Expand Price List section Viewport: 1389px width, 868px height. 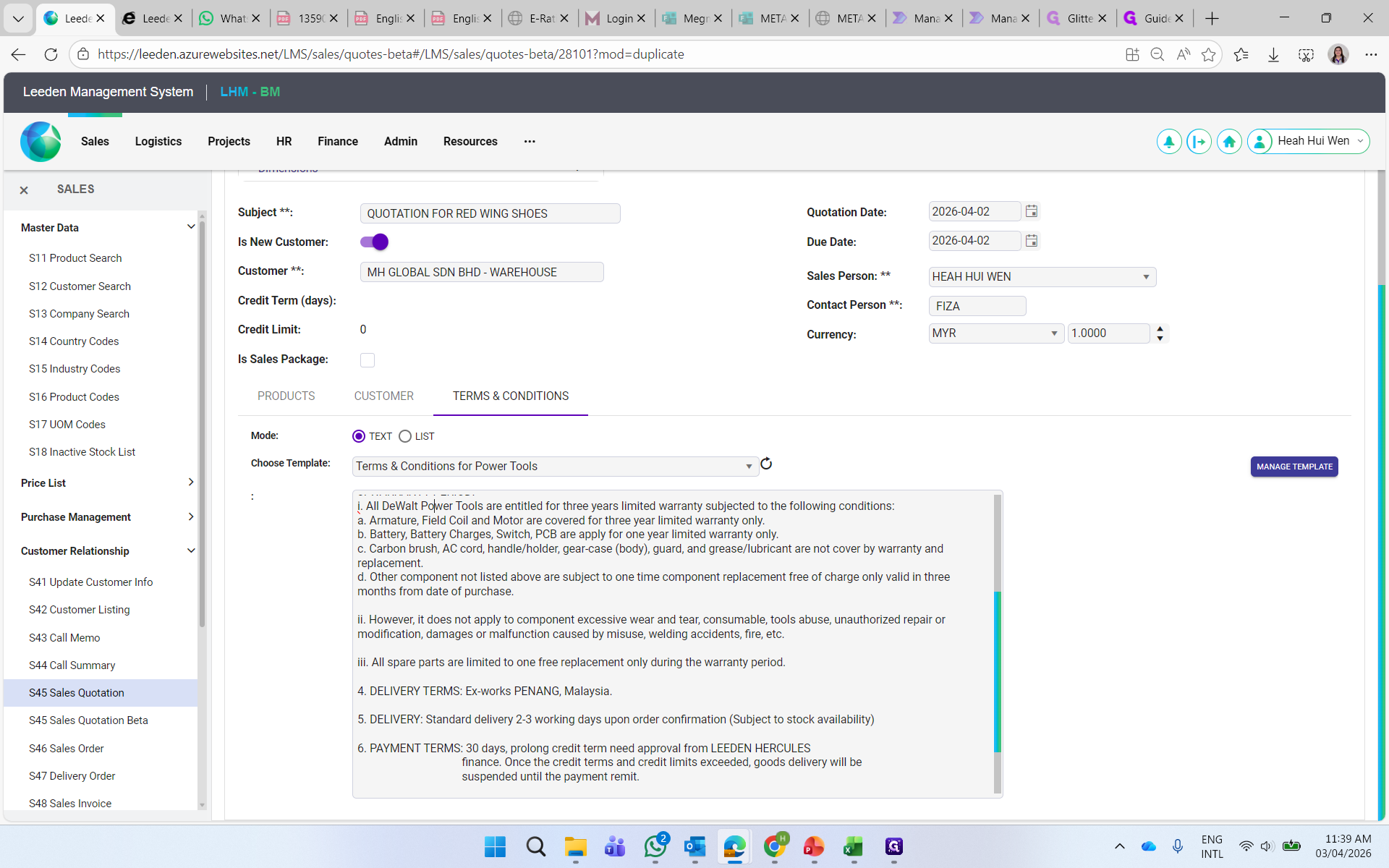[x=191, y=482]
